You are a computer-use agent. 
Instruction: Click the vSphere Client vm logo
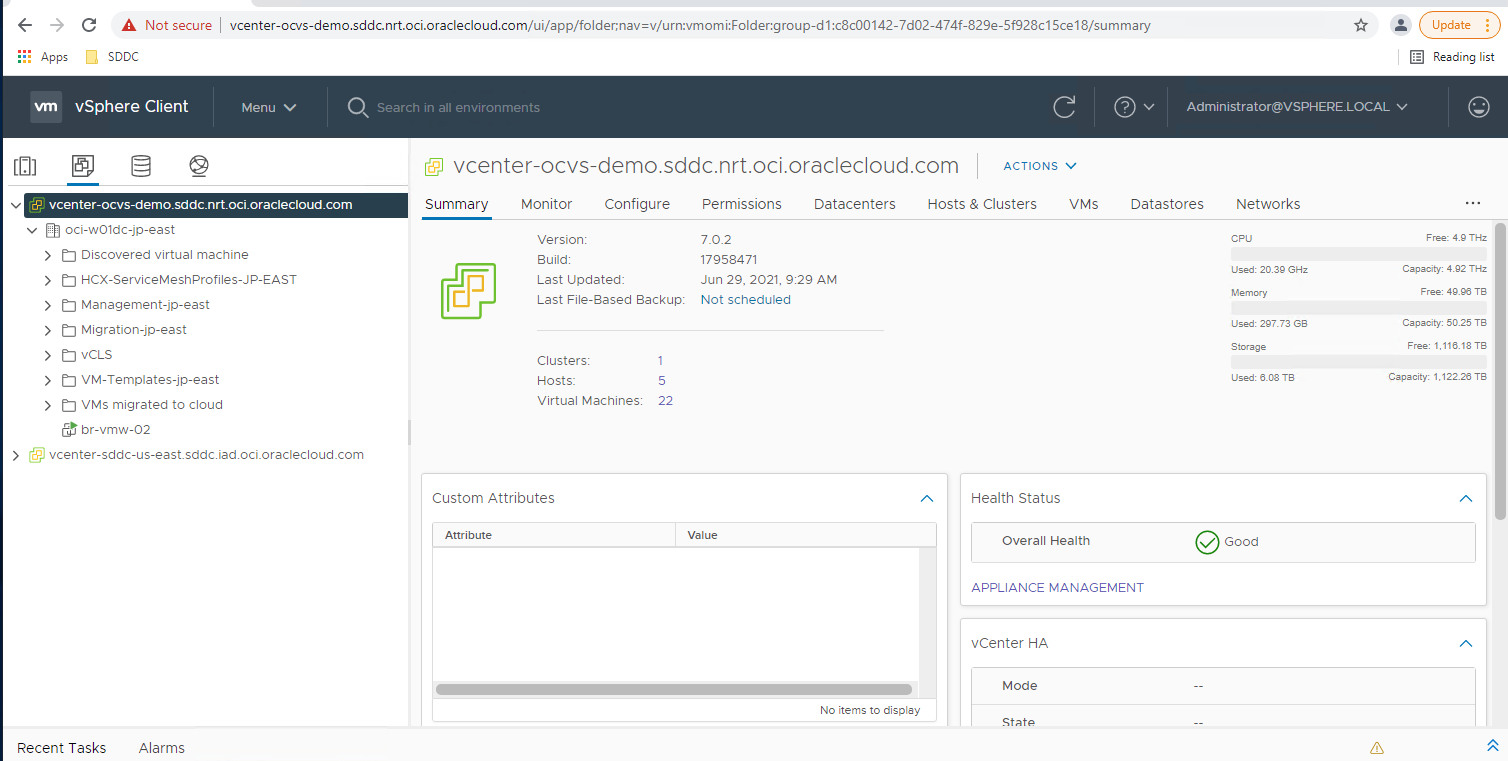46,106
